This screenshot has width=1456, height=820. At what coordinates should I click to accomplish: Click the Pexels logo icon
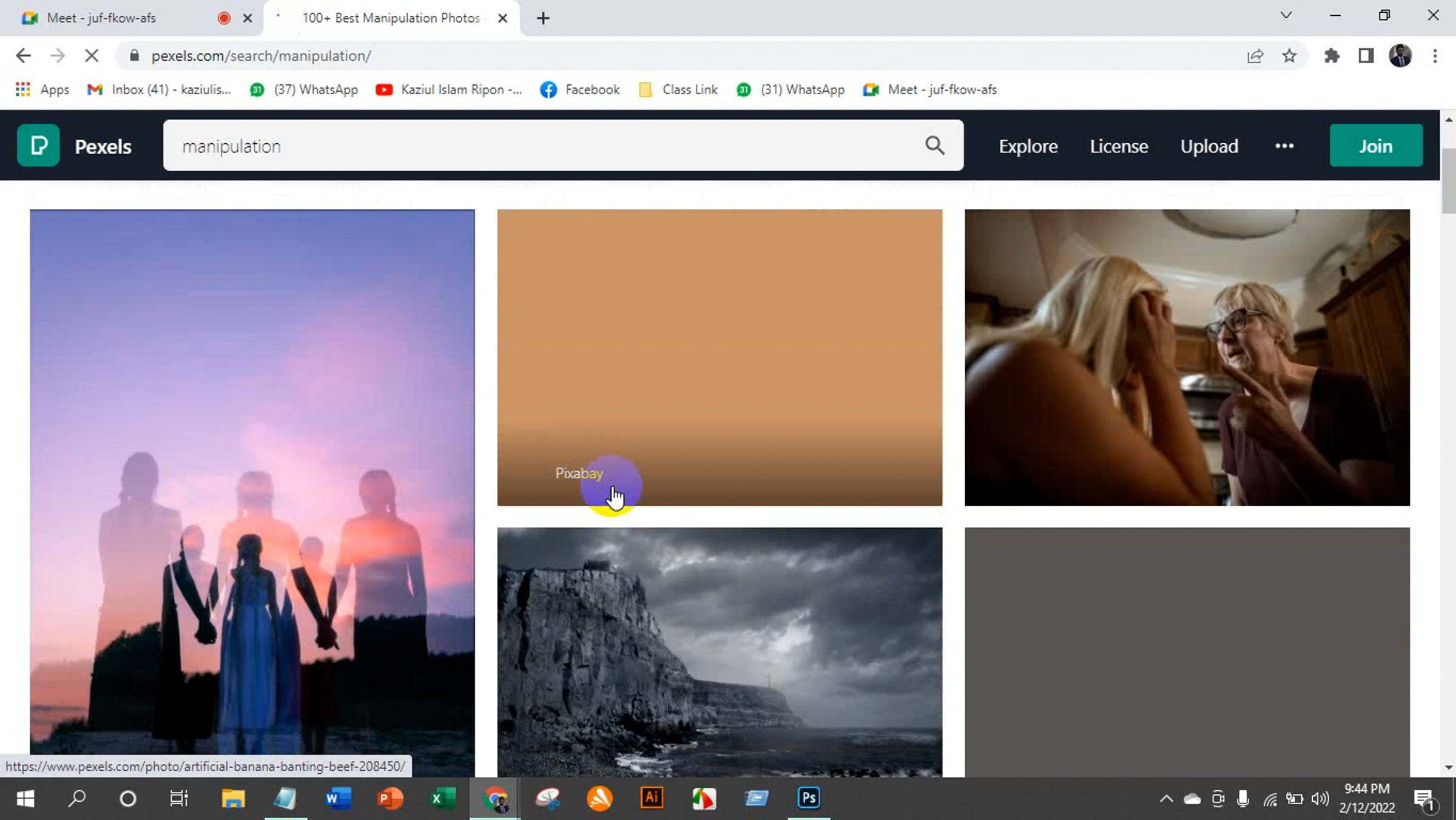tap(38, 146)
